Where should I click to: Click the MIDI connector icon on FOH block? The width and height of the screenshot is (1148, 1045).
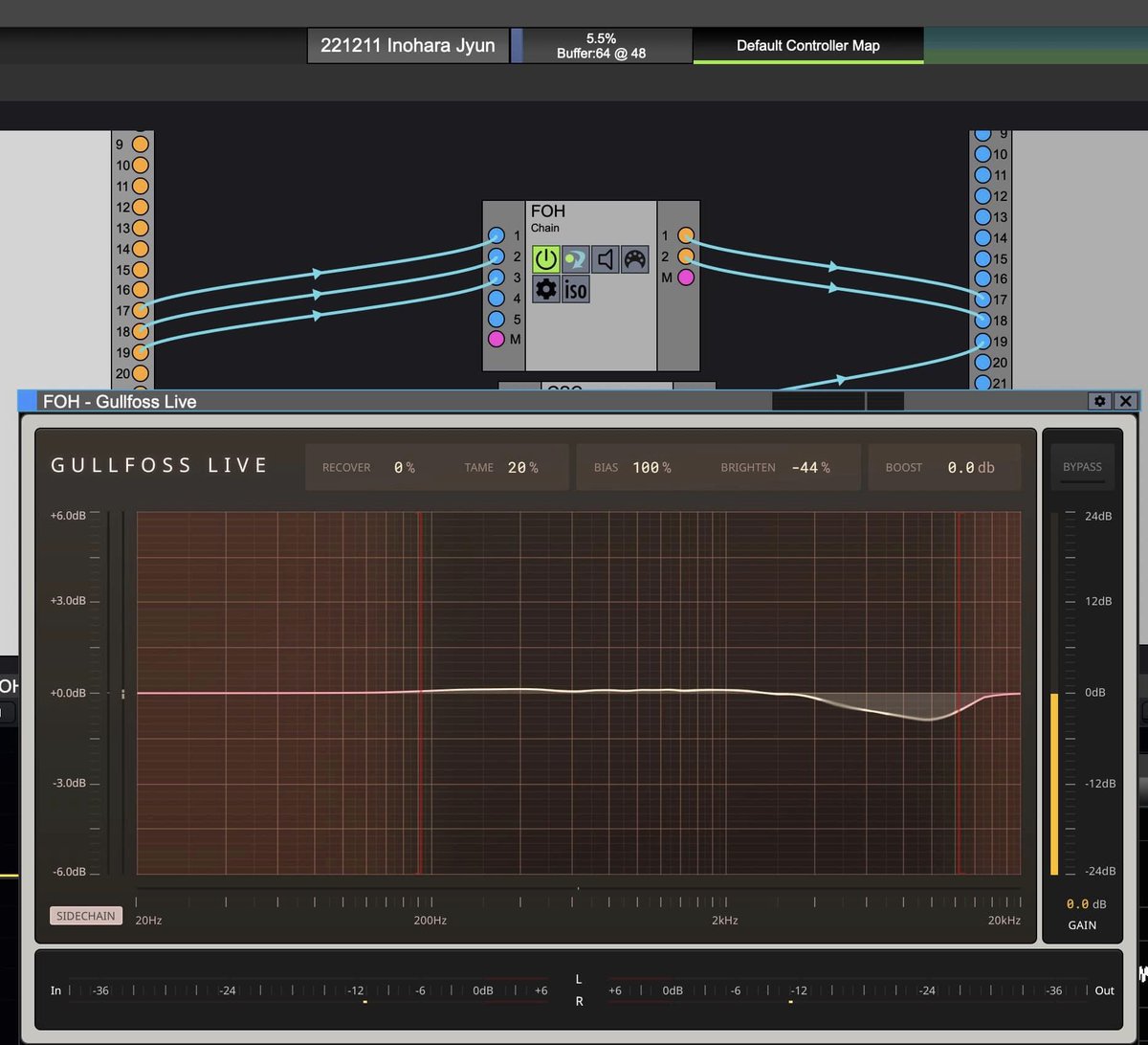[x=634, y=258]
